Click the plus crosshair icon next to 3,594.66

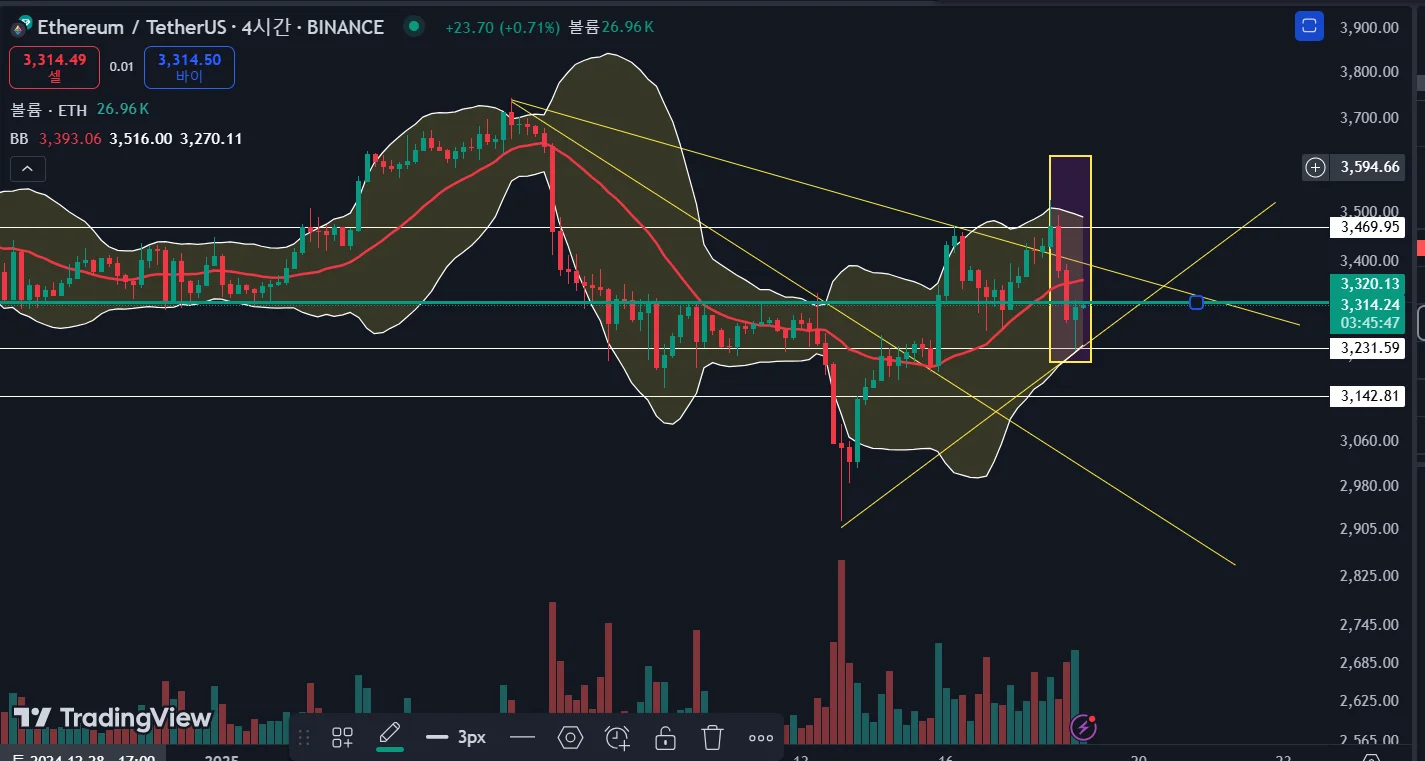1315,167
